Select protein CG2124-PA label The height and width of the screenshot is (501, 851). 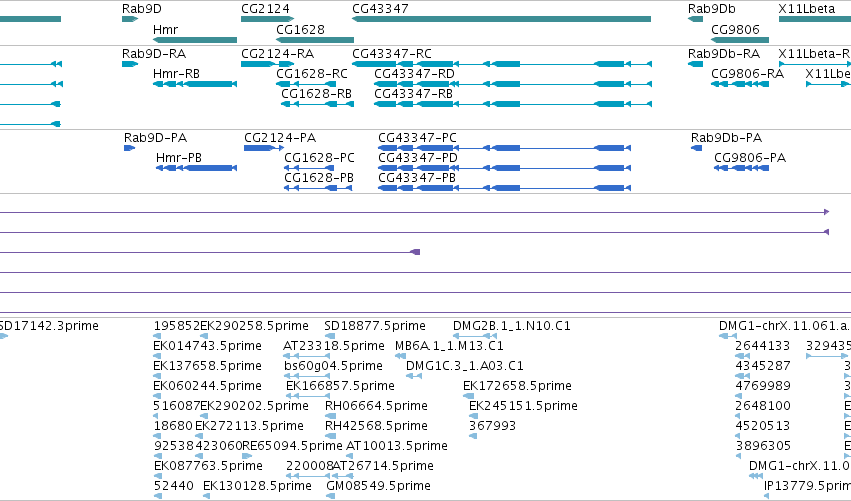coord(280,137)
